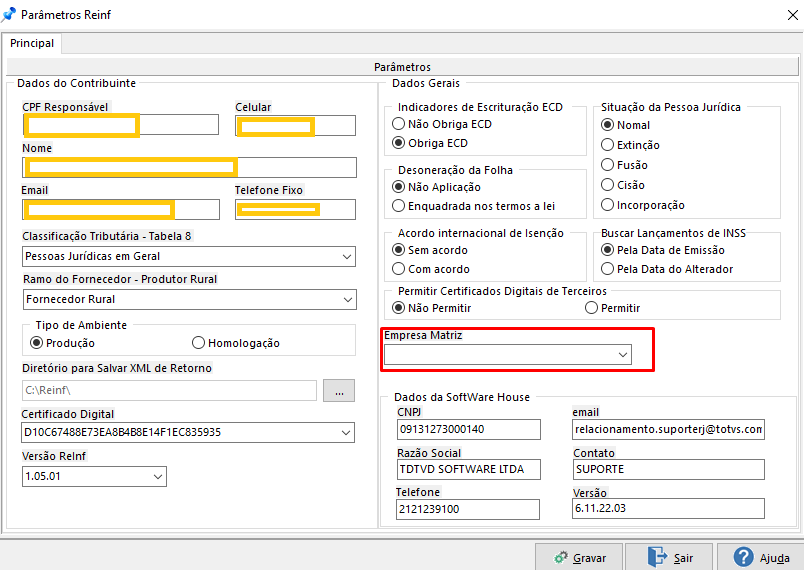Focus the Nome text field
Image resolution: width=804 pixels, height=570 pixels.
pos(189,168)
